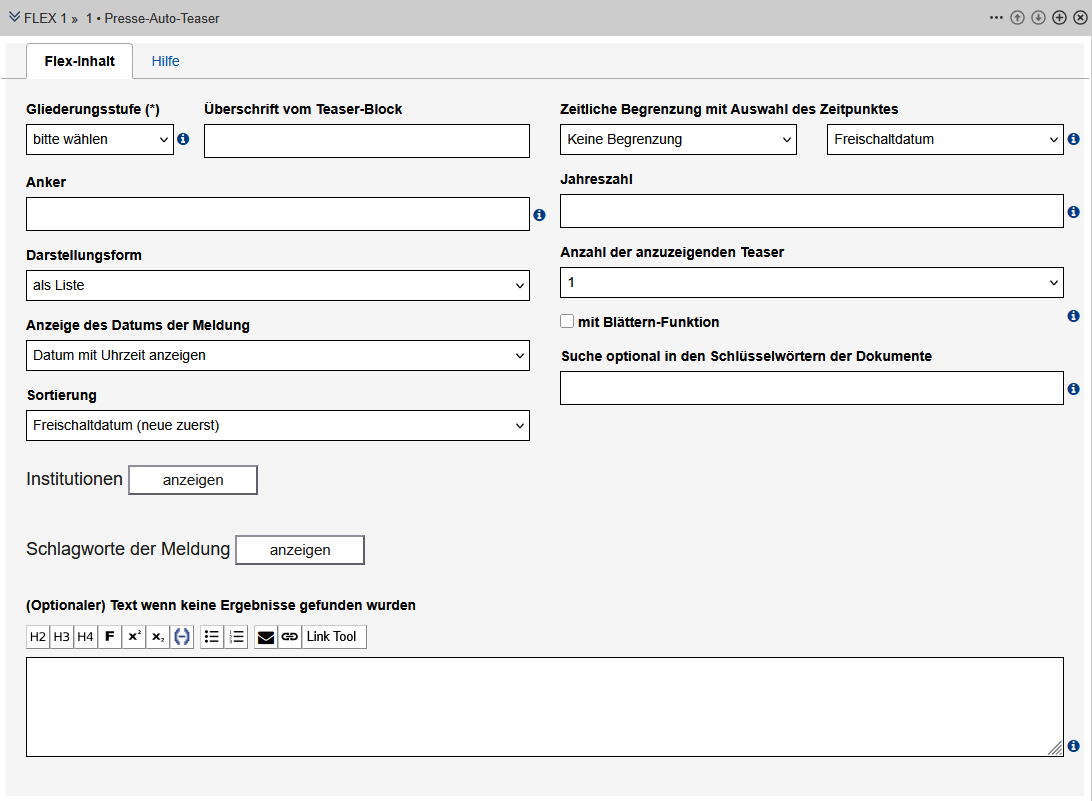
Task: Open the Gliederungsstufe dropdown
Action: coord(100,139)
